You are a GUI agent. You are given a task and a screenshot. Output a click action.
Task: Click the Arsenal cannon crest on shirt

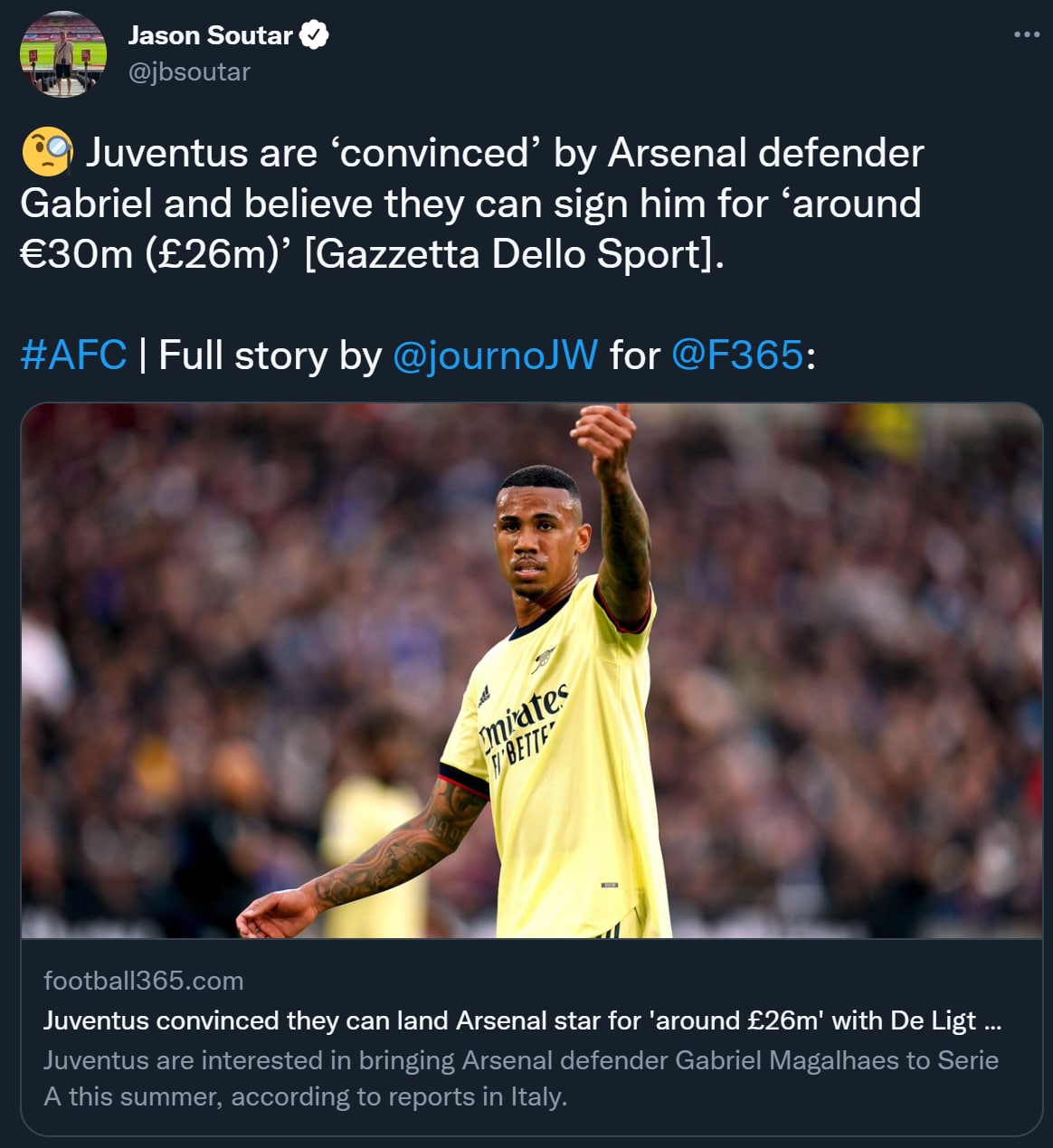click(545, 657)
